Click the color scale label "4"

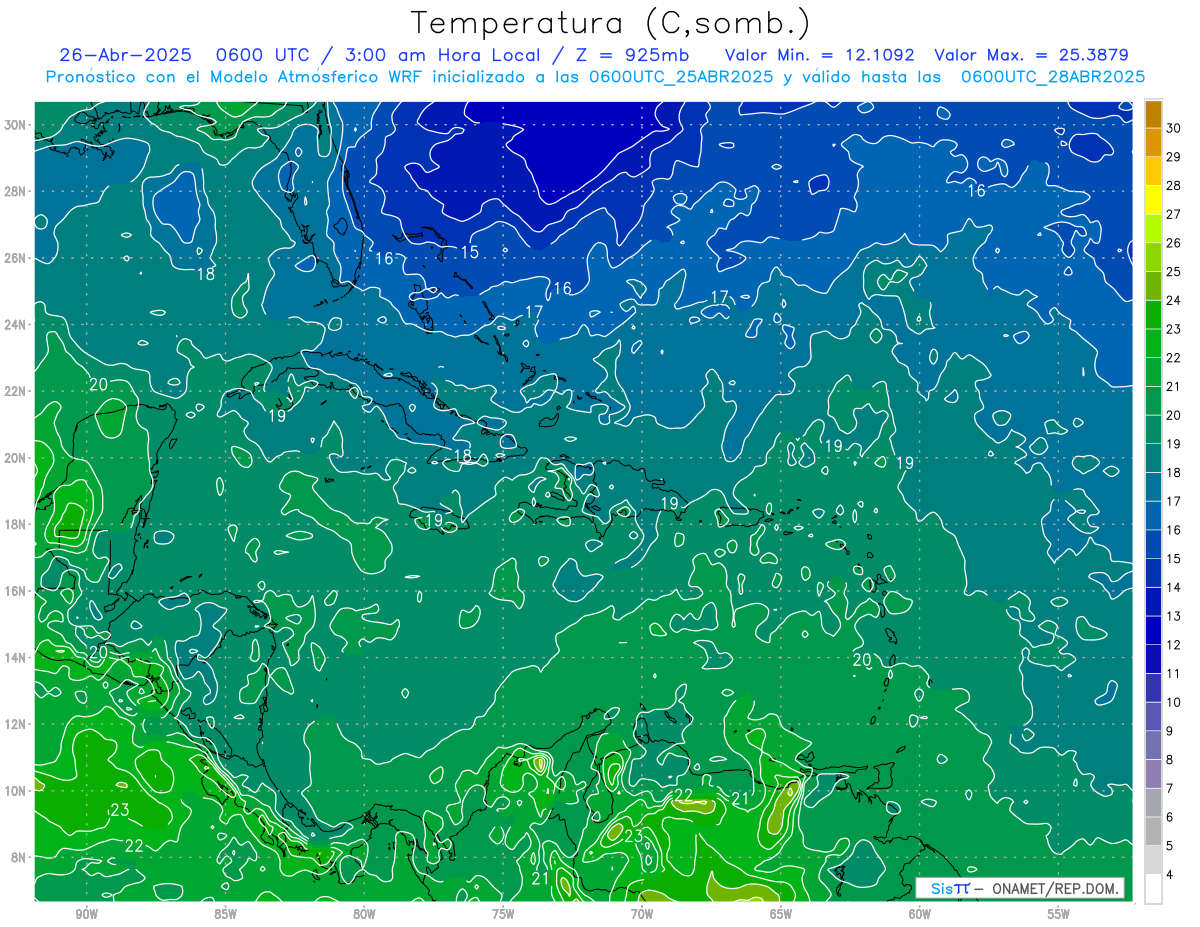click(1171, 875)
